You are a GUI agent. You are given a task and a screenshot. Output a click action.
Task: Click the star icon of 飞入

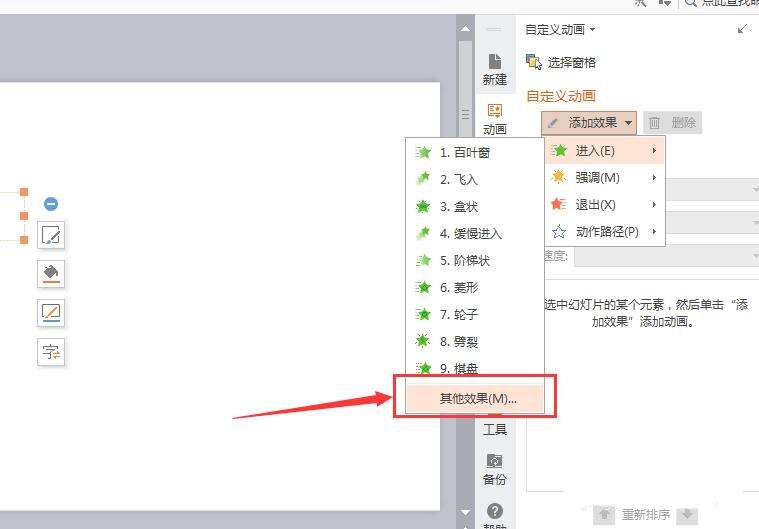click(423, 179)
